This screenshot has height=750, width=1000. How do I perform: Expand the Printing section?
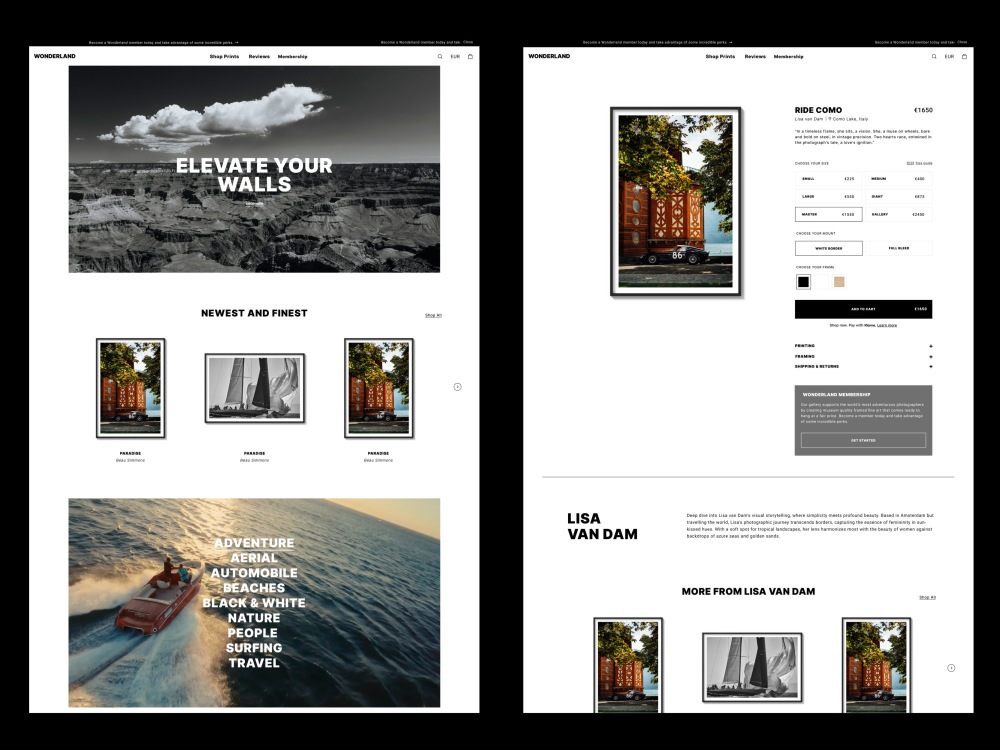pos(864,346)
